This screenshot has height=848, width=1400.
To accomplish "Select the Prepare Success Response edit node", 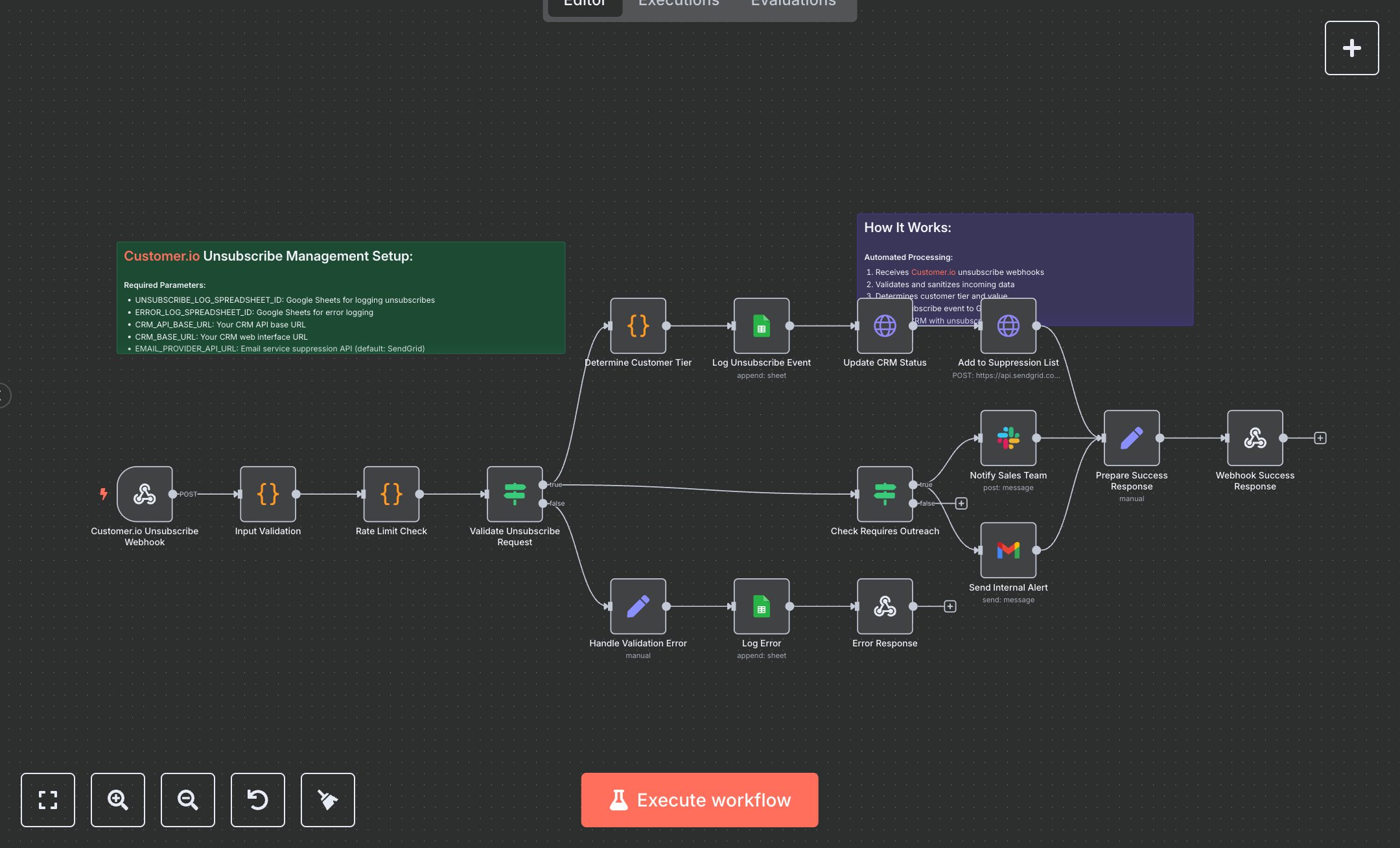I will (1131, 438).
